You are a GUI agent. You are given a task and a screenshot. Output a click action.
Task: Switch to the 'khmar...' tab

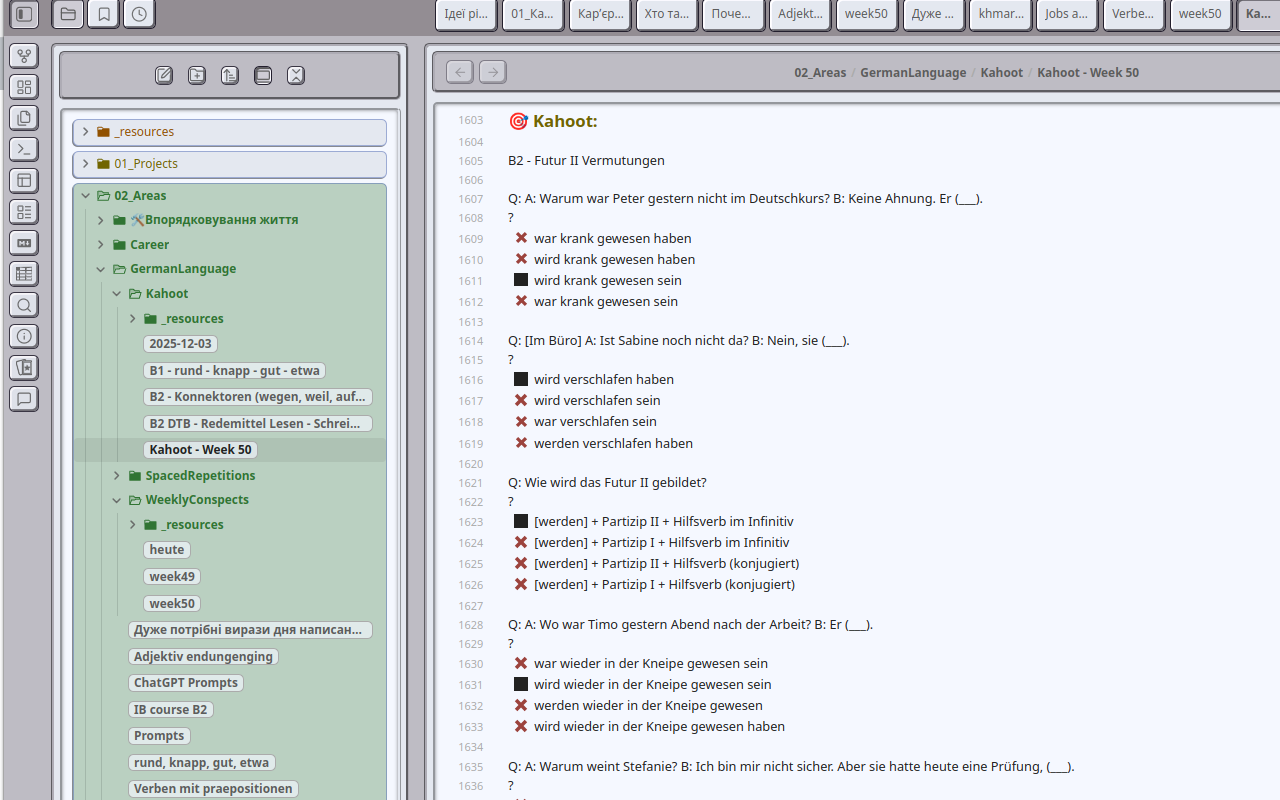pyautogui.click(x=1001, y=15)
